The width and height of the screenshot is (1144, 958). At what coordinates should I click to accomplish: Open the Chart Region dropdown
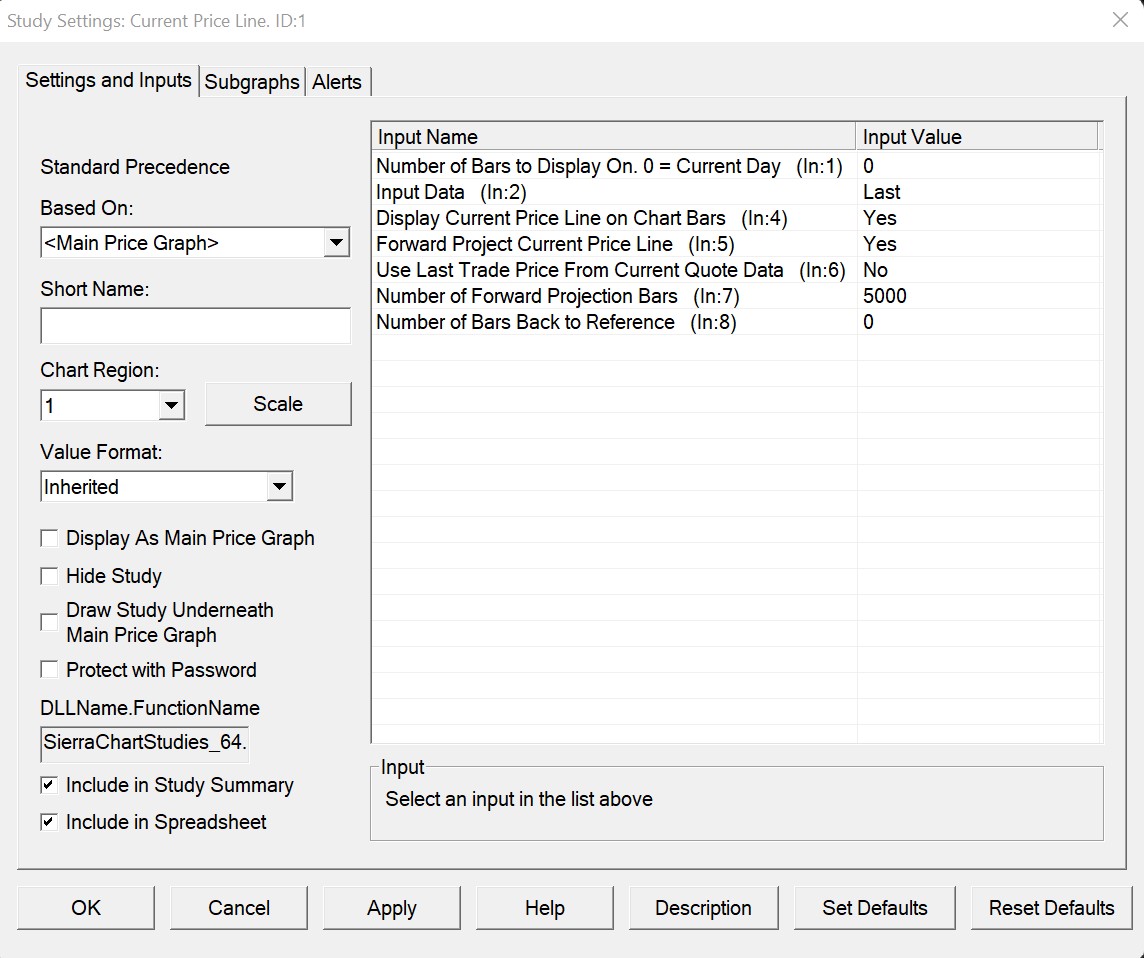point(171,405)
